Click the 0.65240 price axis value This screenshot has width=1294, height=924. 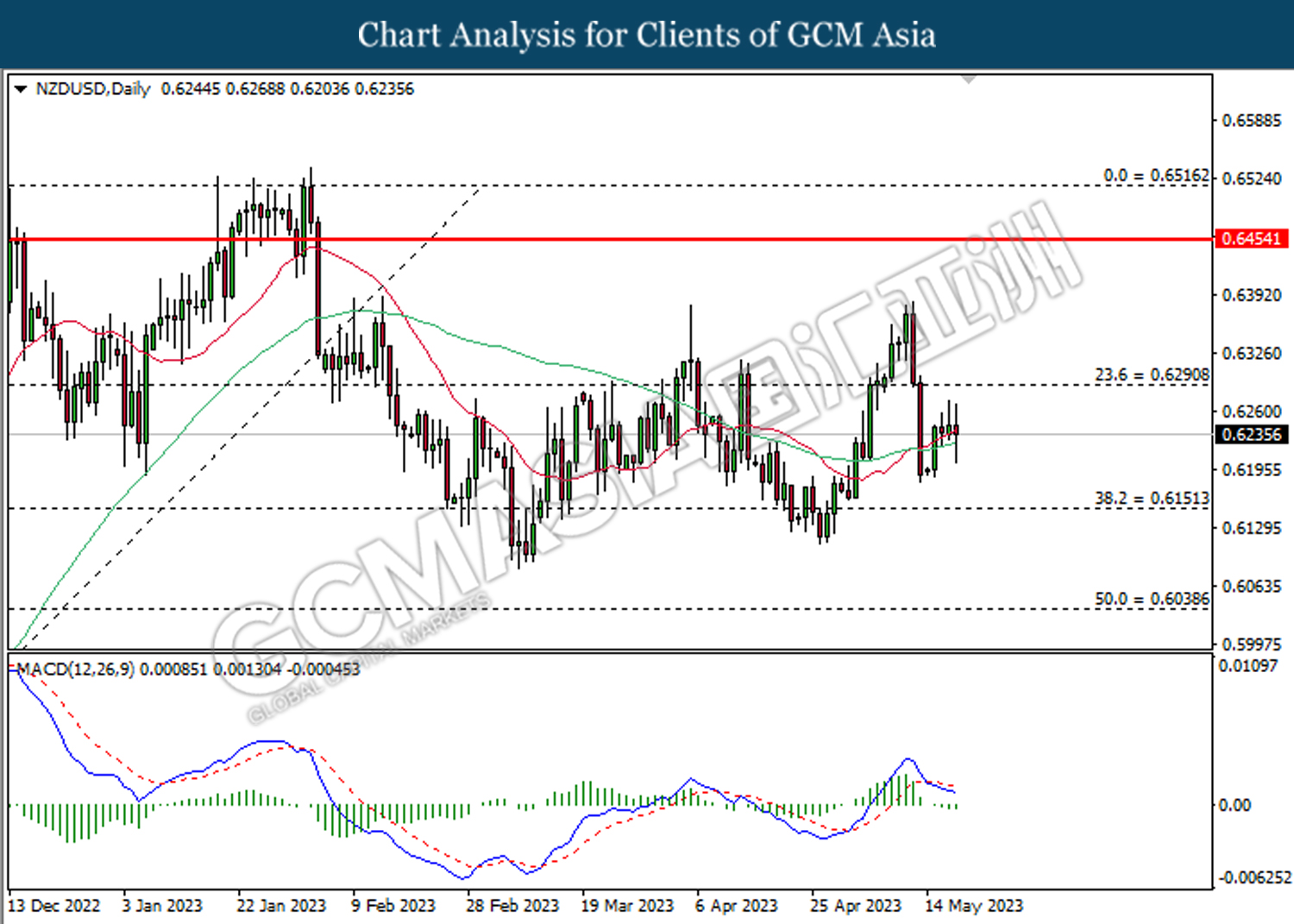click(x=1252, y=179)
